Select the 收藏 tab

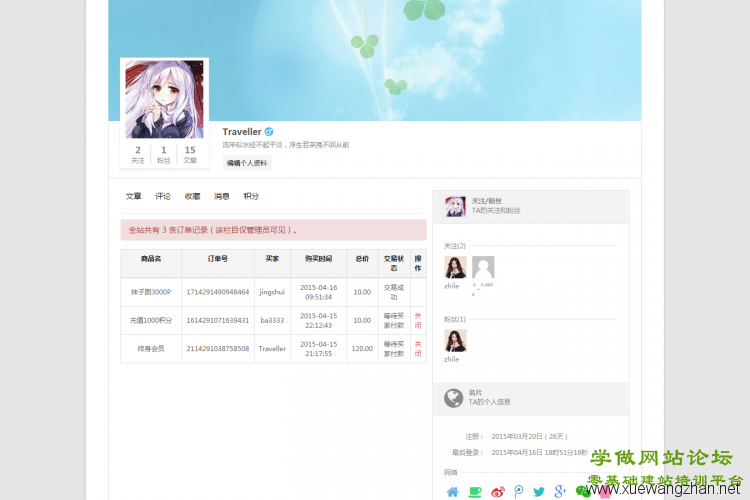192,197
